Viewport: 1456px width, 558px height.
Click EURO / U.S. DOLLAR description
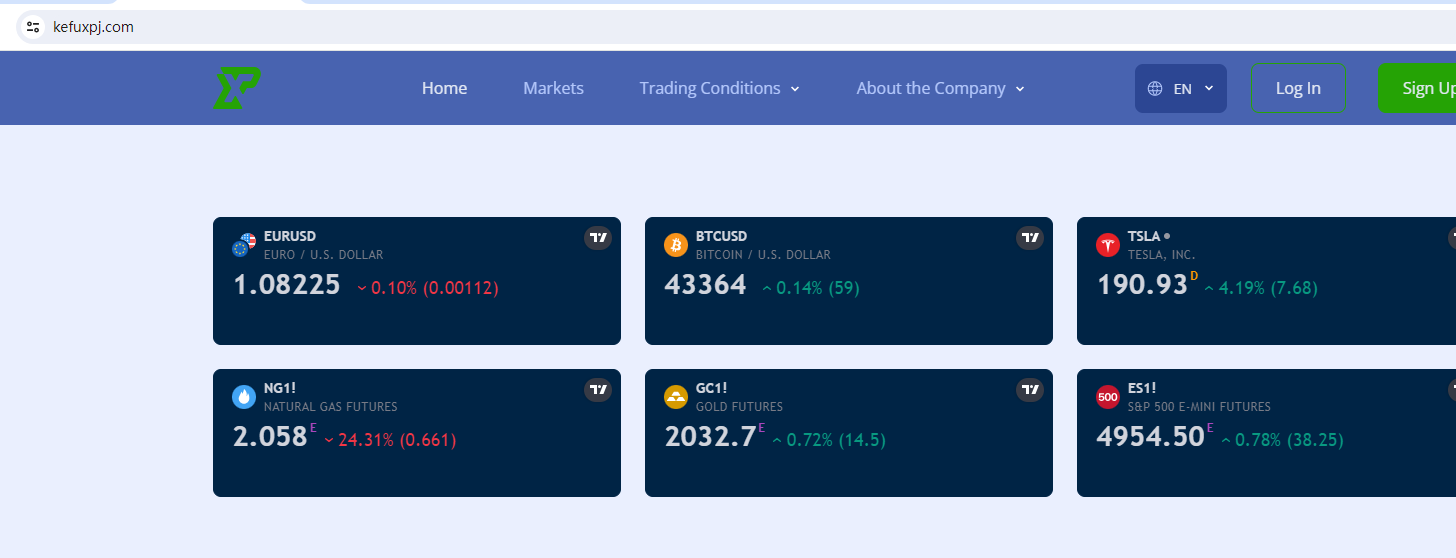point(323,255)
